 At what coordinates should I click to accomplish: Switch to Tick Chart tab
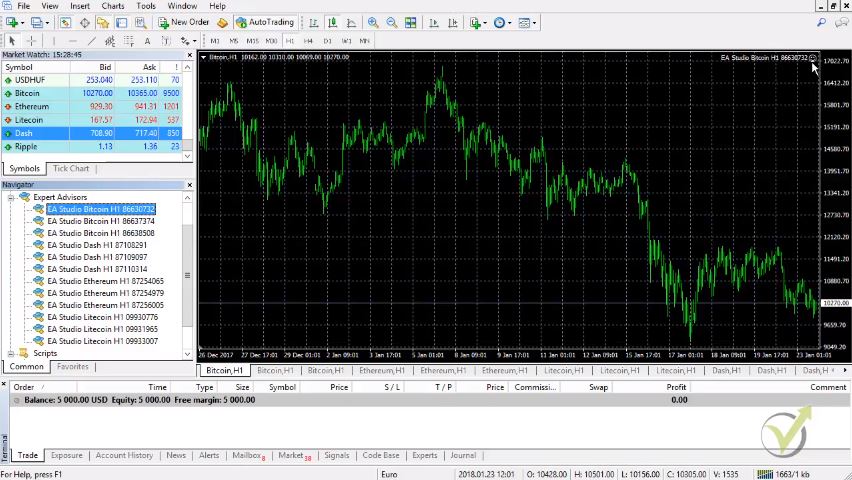[71, 169]
